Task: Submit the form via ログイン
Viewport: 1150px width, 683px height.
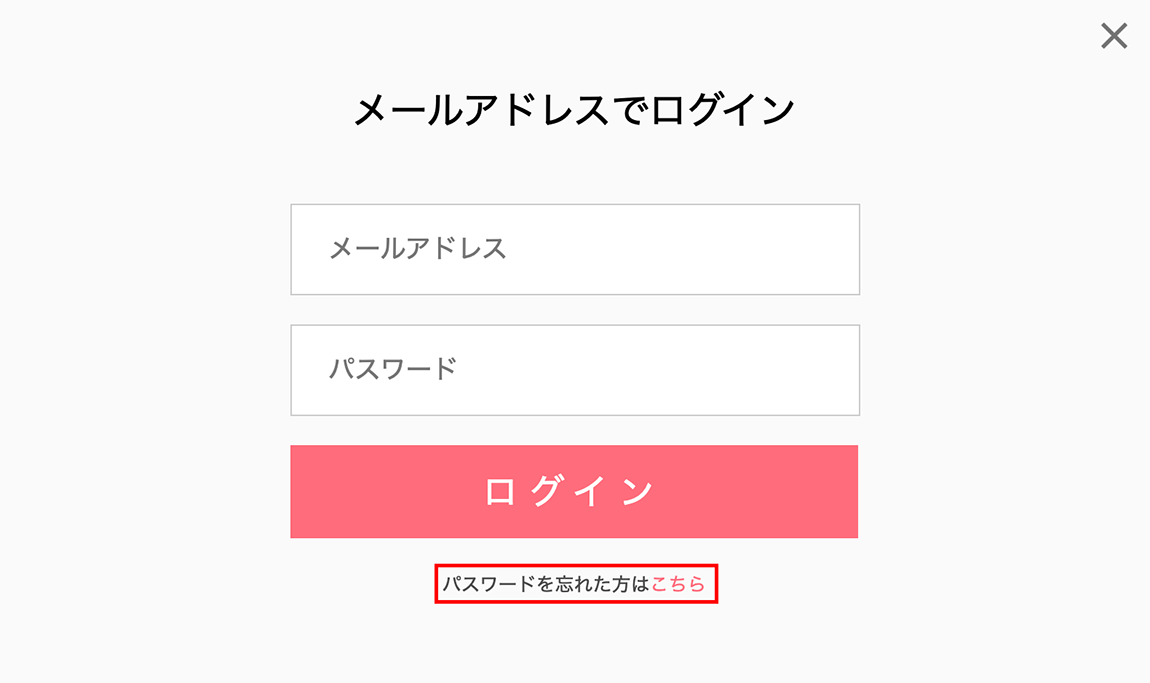Action: (x=574, y=491)
